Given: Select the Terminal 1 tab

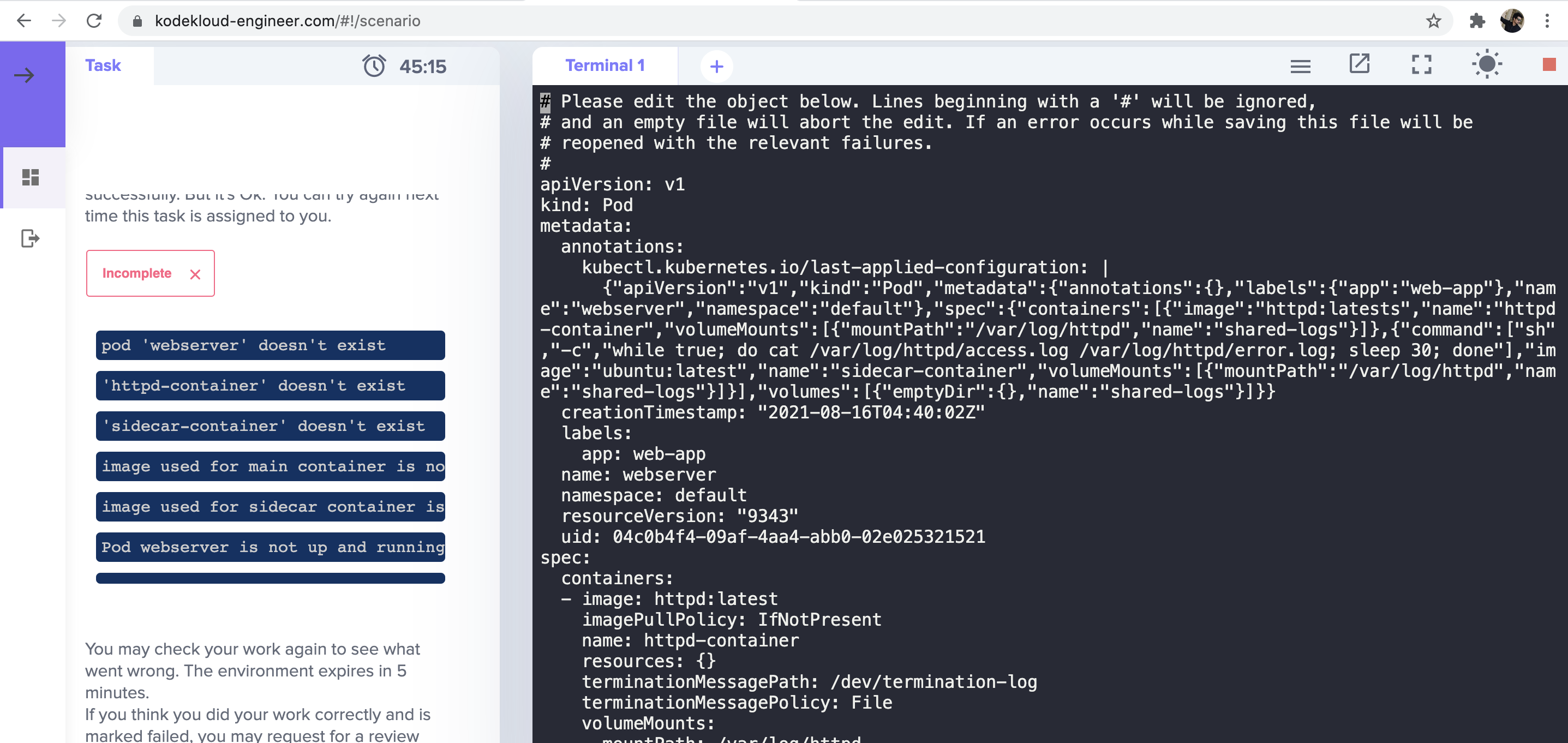Looking at the screenshot, I should click(605, 65).
